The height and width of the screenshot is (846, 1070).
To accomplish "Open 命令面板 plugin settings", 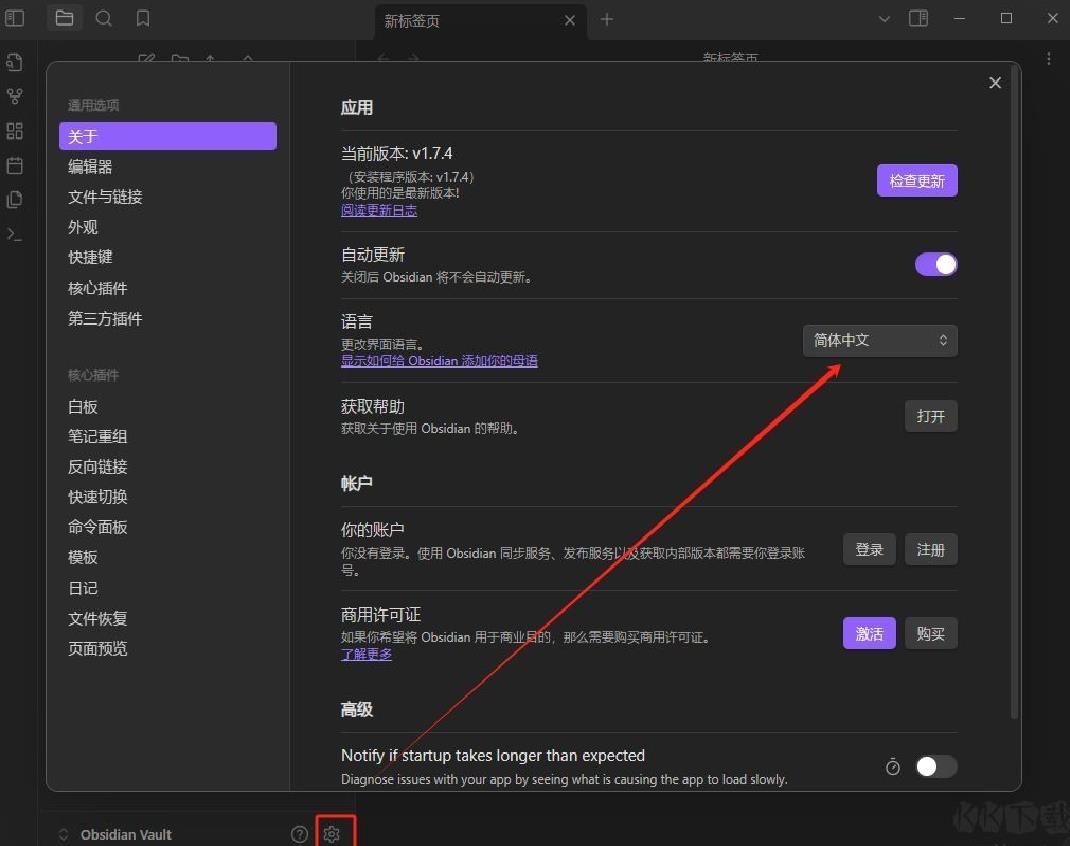I will pyautogui.click(x=168, y=527).
